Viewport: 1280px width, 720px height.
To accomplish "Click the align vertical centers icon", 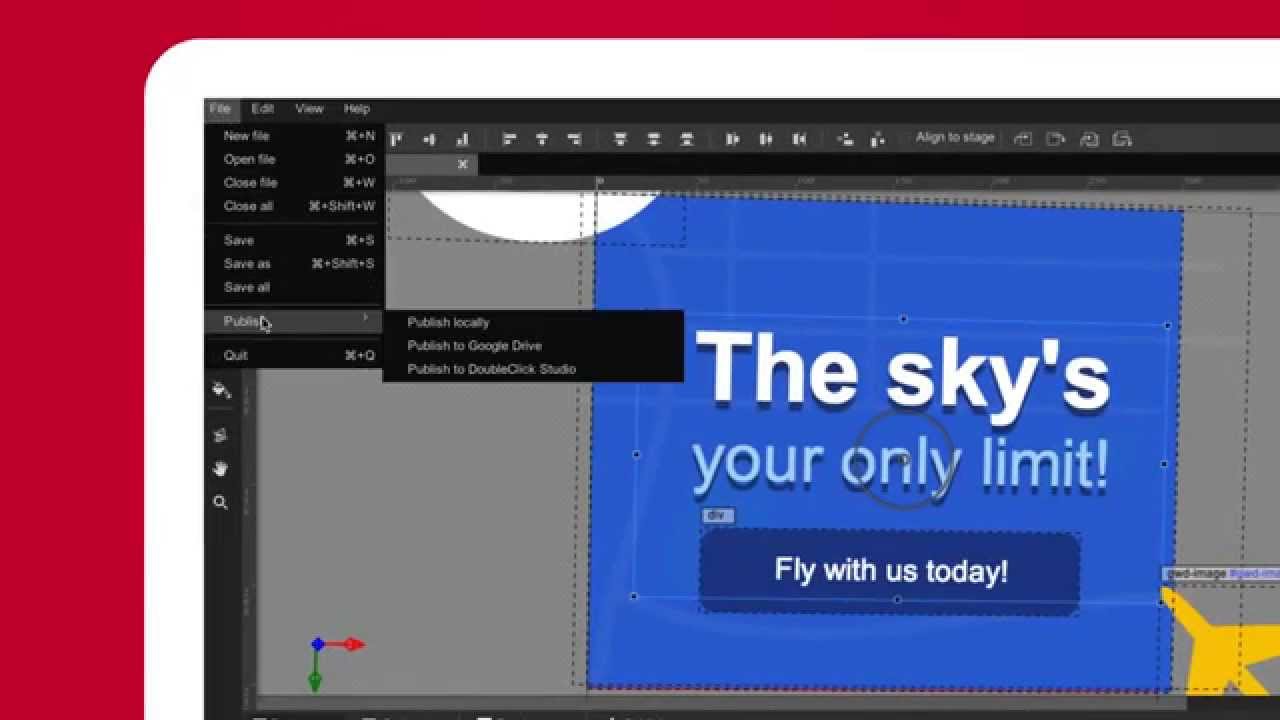I will 429,139.
